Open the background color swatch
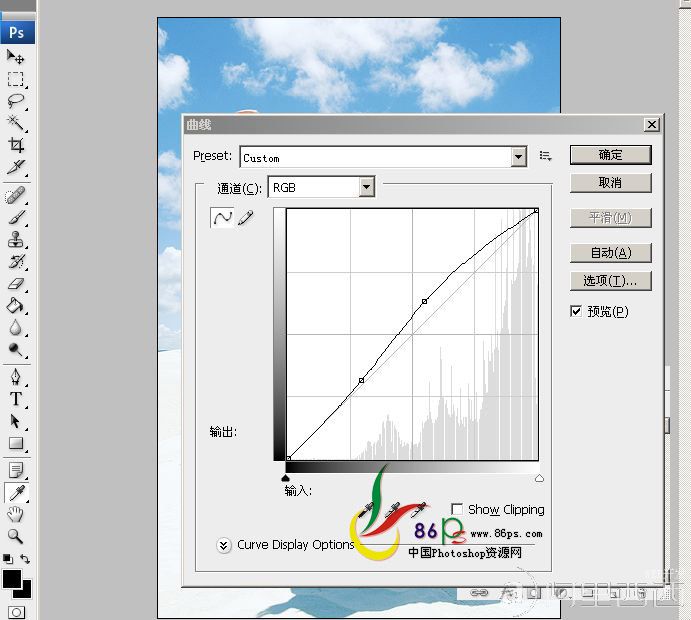The width and height of the screenshot is (691, 620). (x=26, y=592)
